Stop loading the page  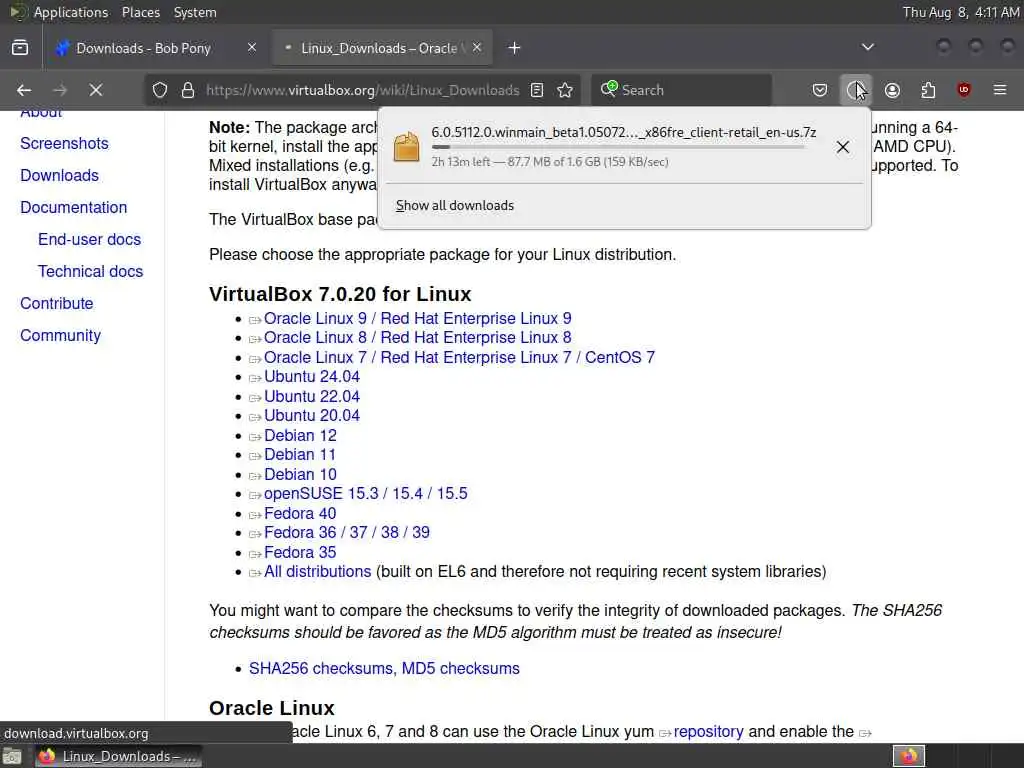click(x=96, y=90)
